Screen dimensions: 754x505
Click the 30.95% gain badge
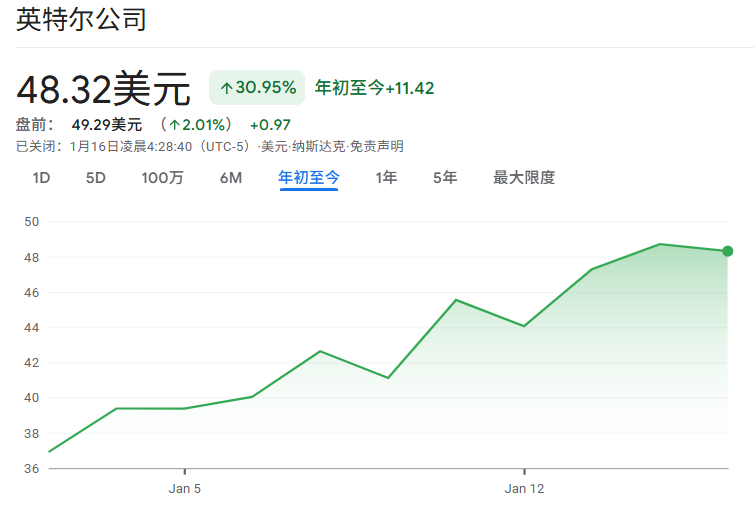pos(257,88)
